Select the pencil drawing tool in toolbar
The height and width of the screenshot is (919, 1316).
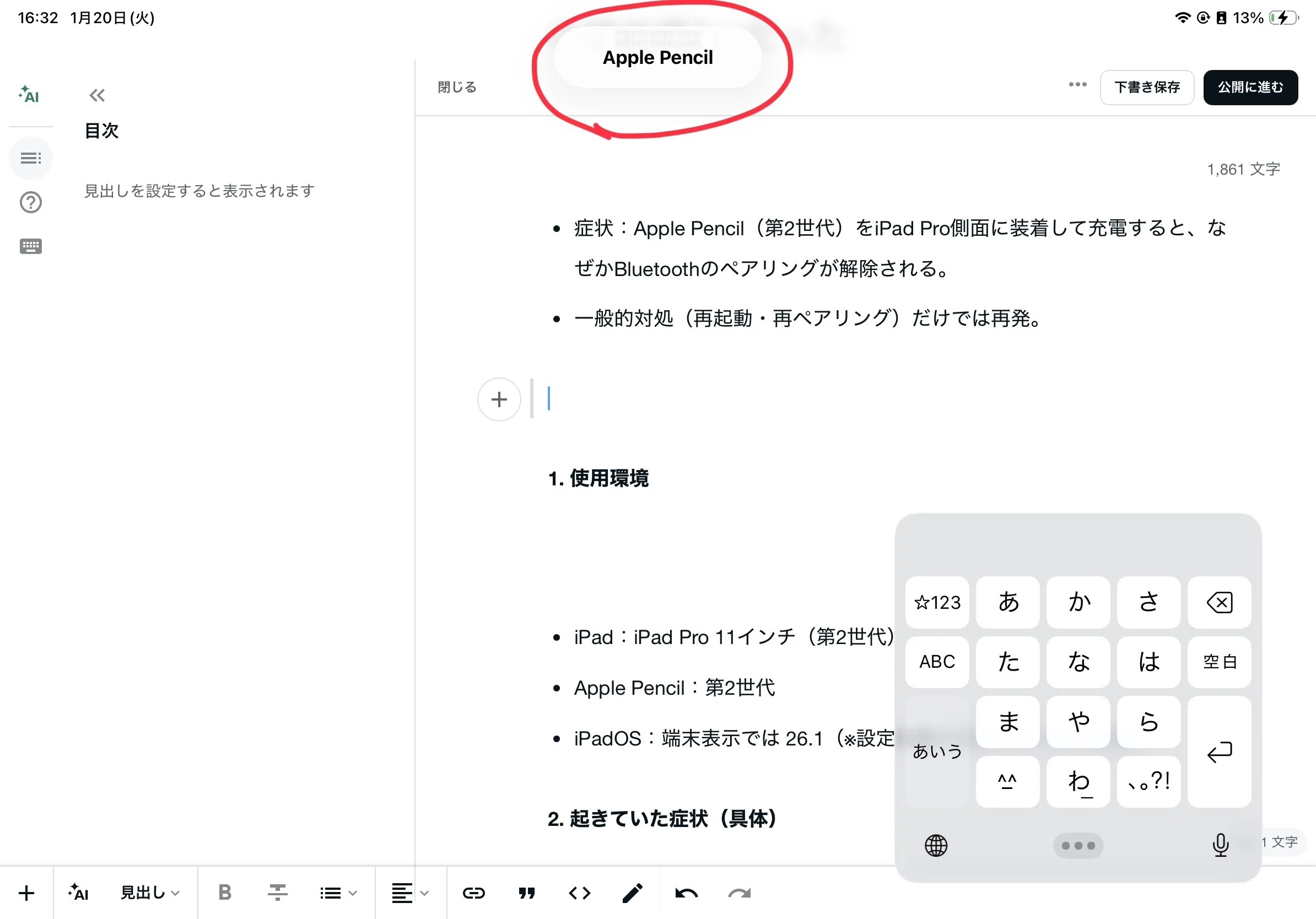632,893
